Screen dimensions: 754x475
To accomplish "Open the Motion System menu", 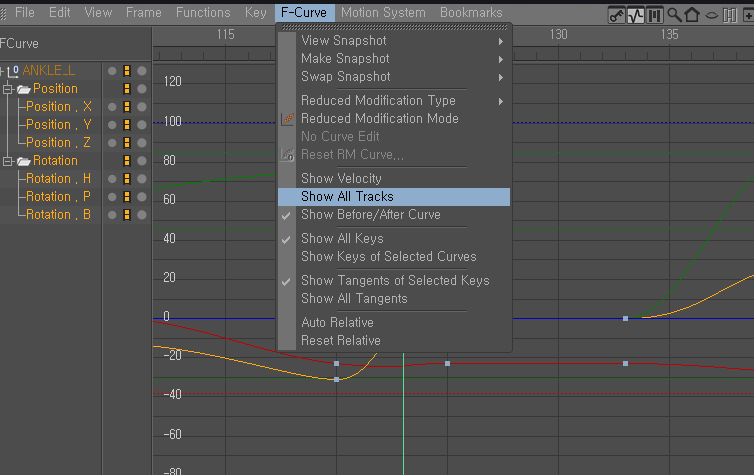I will click(383, 12).
